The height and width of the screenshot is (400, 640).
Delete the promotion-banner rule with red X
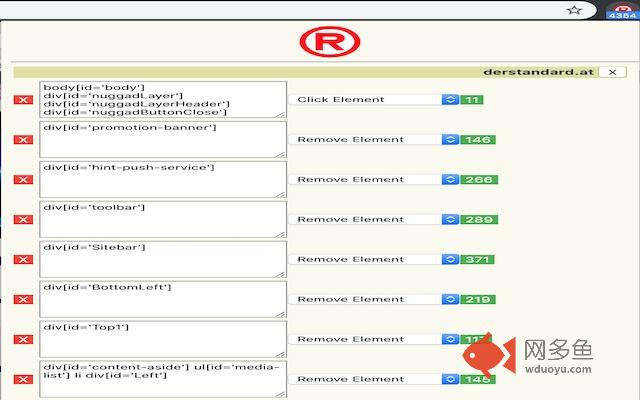point(23,140)
